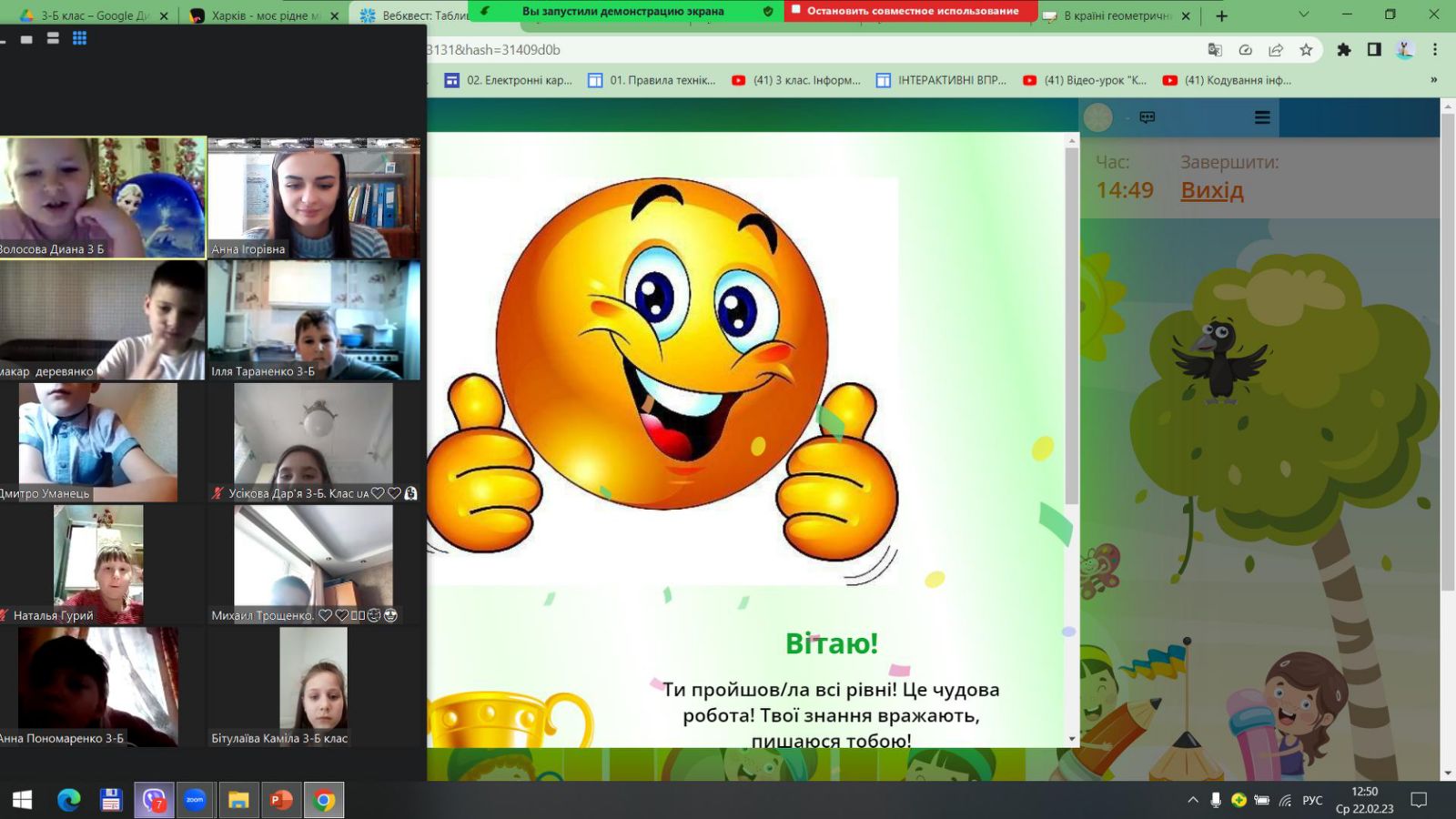
Task: Select Наталья Гурий video tile
Action: point(103,564)
